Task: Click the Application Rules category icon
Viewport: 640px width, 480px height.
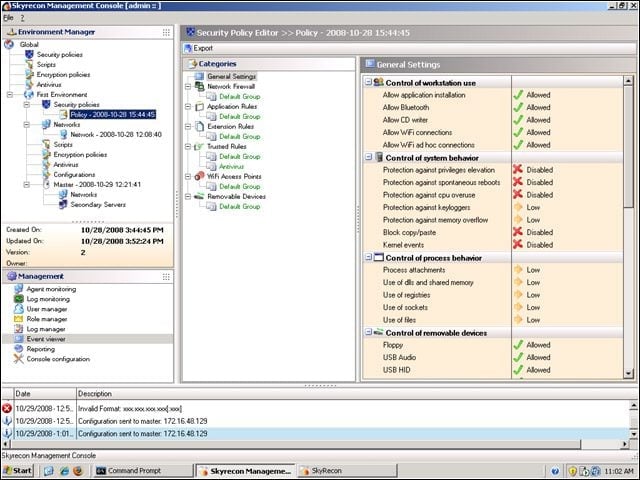Action: coord(199,106)
